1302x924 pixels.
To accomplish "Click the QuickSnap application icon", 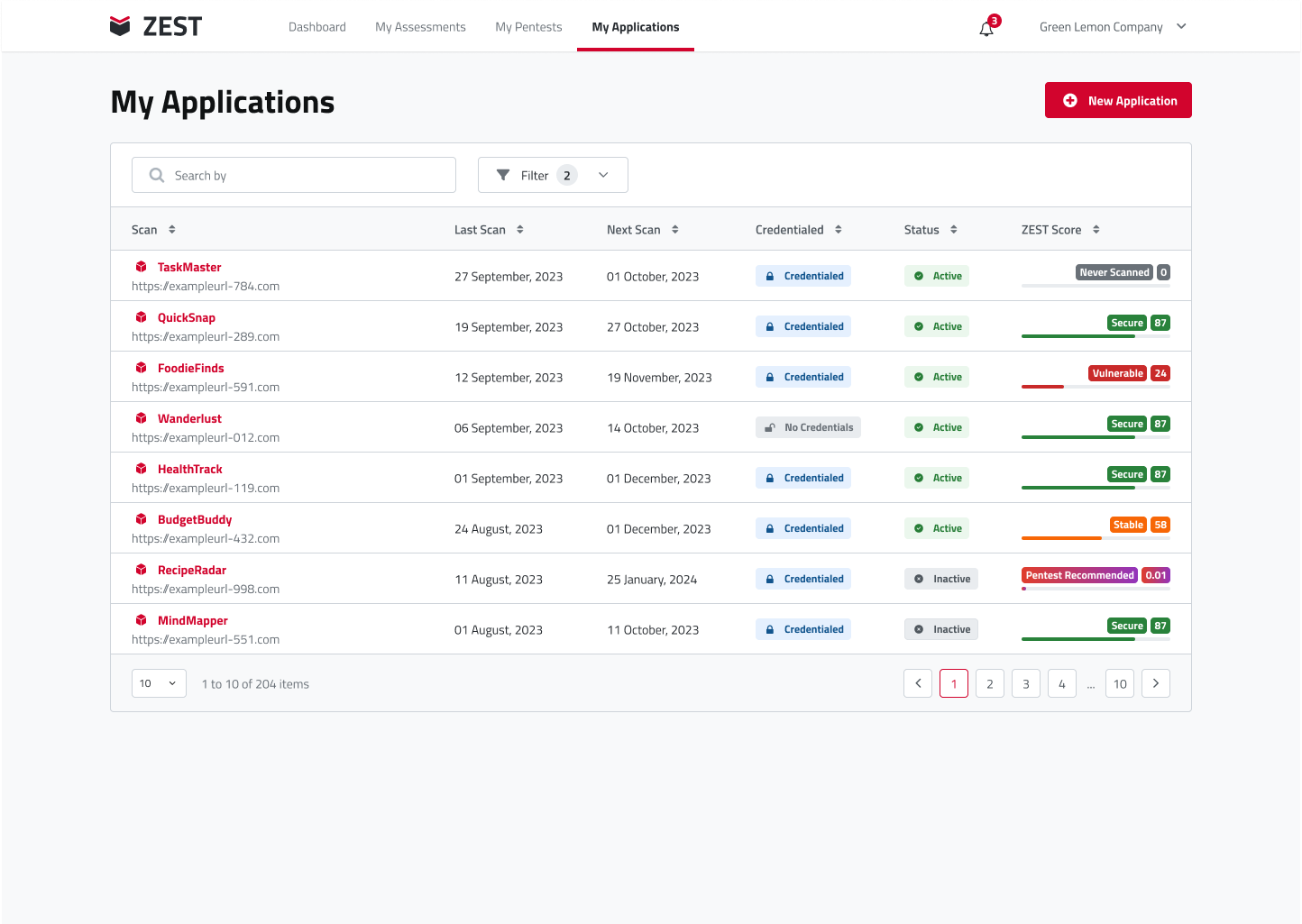I will click(142, 317).
